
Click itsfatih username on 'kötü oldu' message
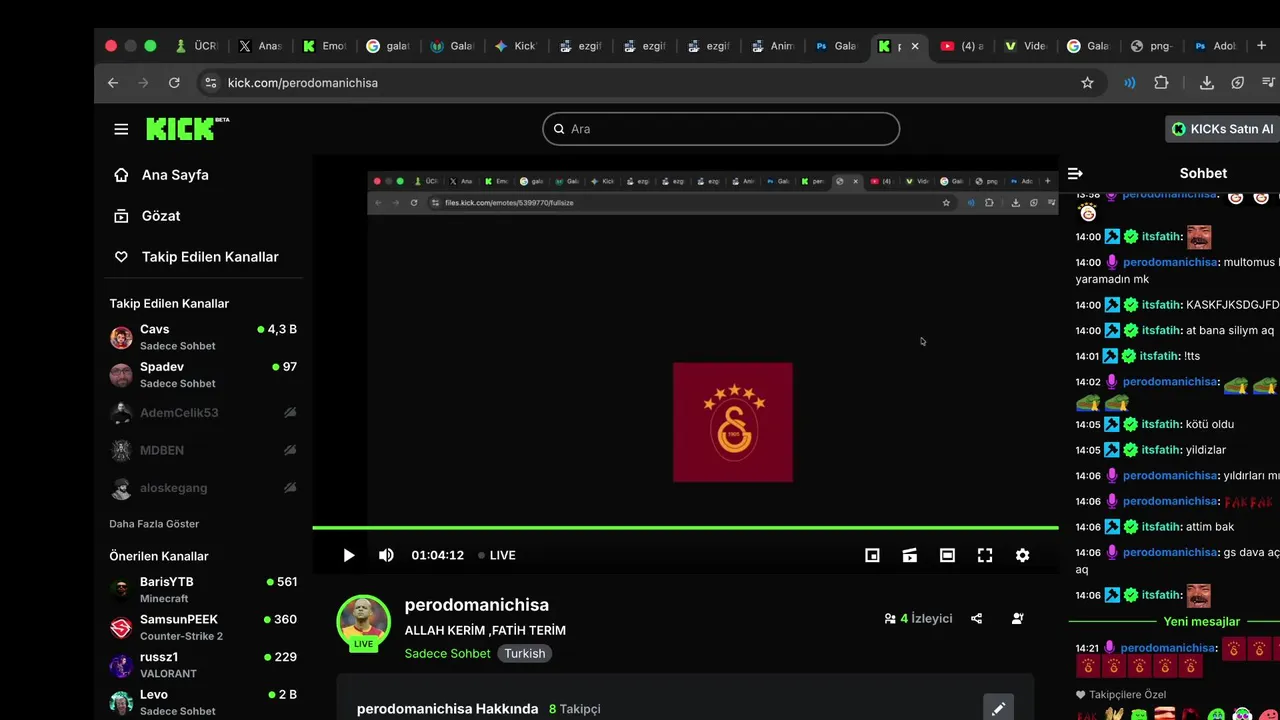(1162, 424)
